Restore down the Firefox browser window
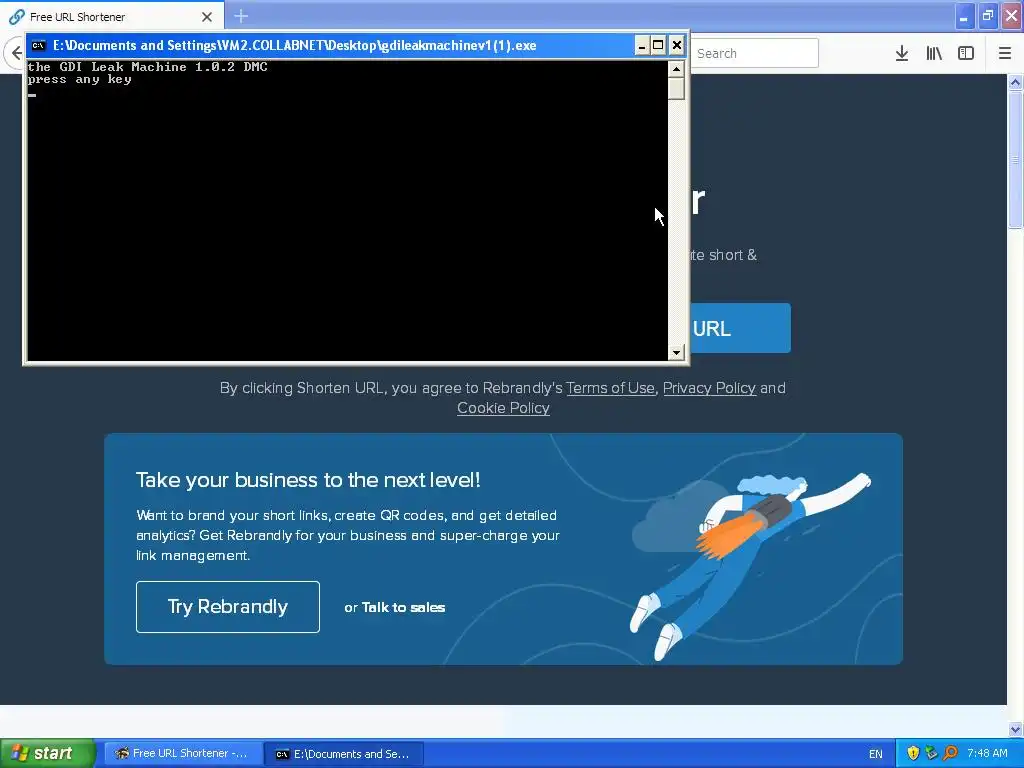 pyautogui.click(x=988, y=16)
